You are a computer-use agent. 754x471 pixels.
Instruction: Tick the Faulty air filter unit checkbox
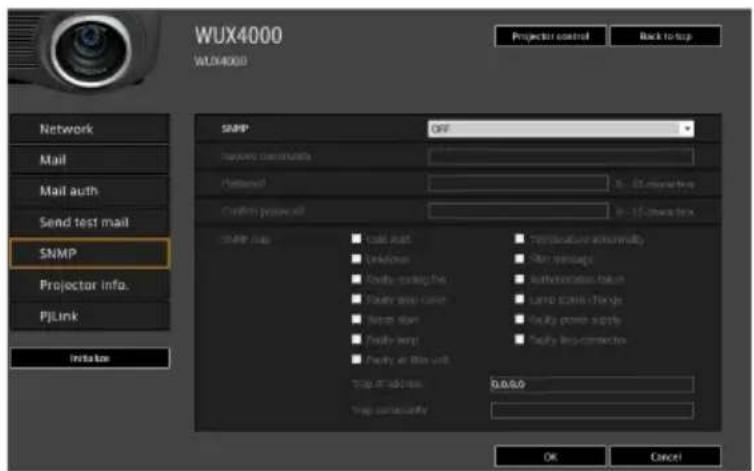click(x=356, y=359)
